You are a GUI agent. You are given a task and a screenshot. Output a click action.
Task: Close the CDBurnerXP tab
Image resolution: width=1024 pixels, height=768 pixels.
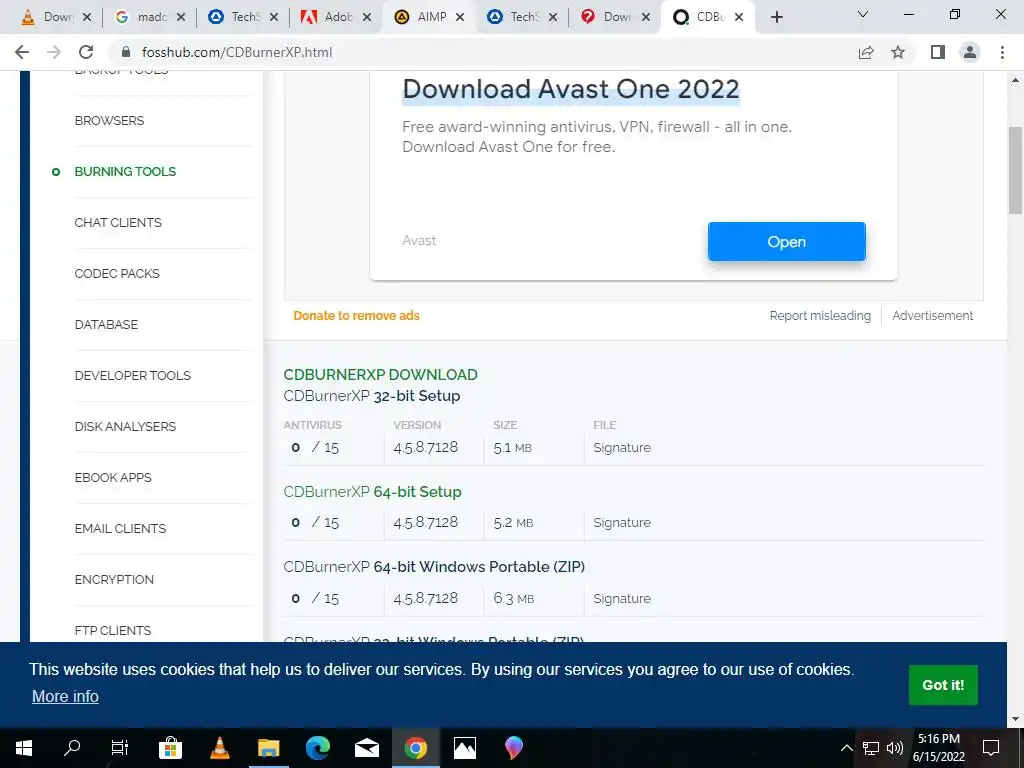coord(739,18)
